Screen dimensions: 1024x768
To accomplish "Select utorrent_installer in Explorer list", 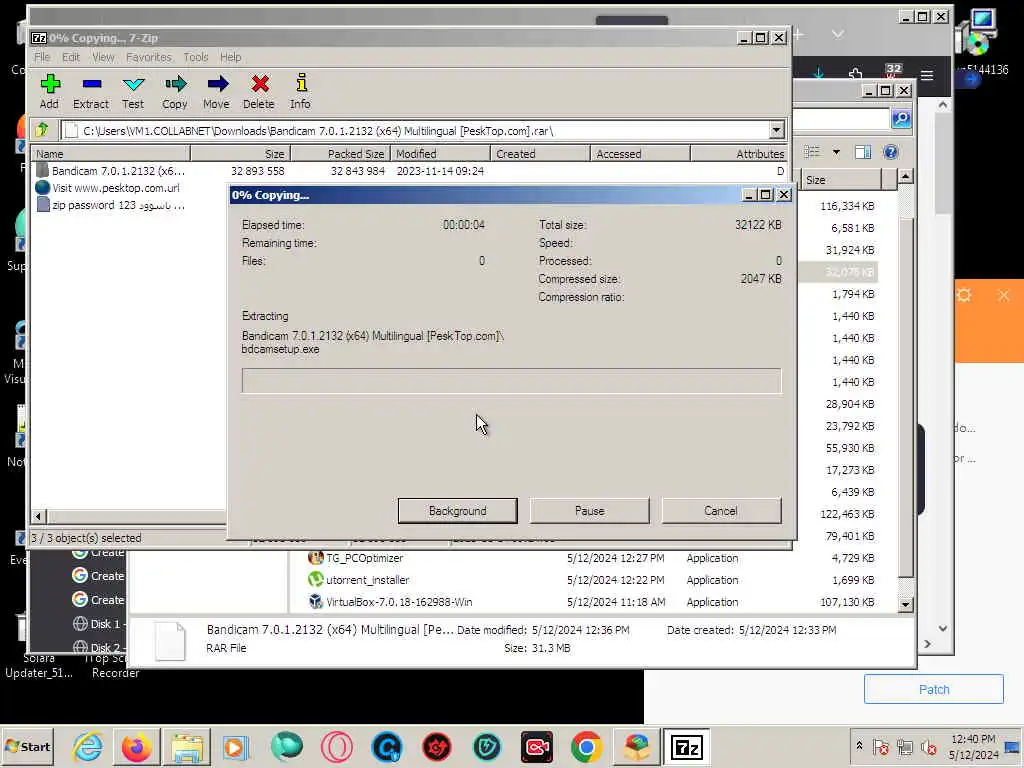I will pyautogui.click(x=359, y=580).
